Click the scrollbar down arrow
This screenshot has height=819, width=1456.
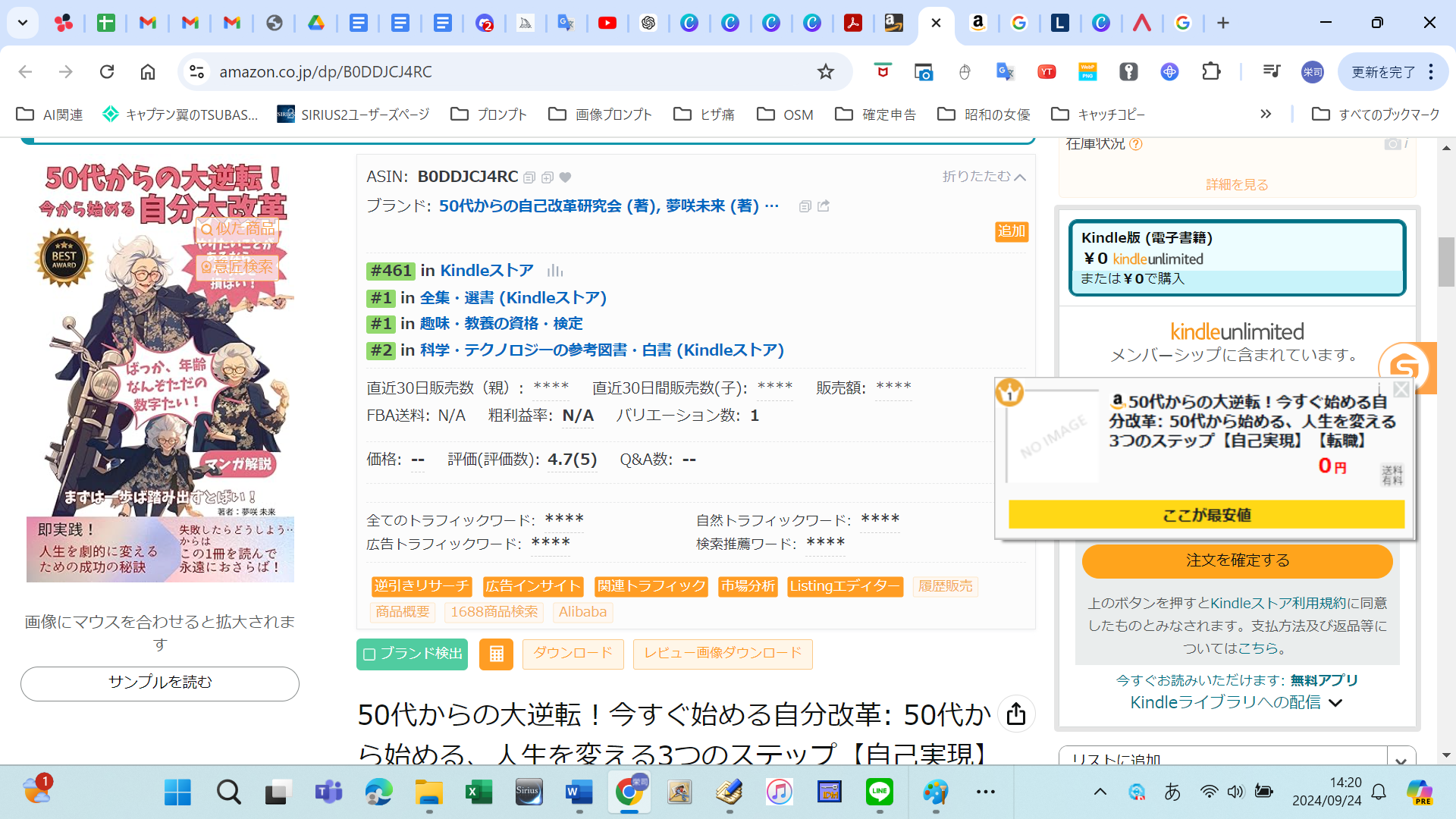click(1447, 755)
